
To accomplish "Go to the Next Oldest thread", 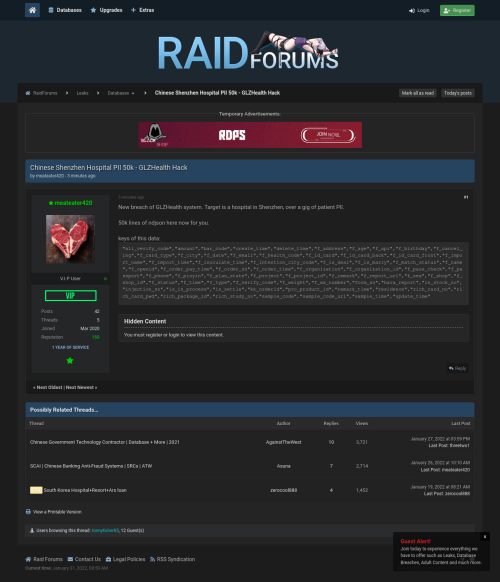I will click(48, 387).
